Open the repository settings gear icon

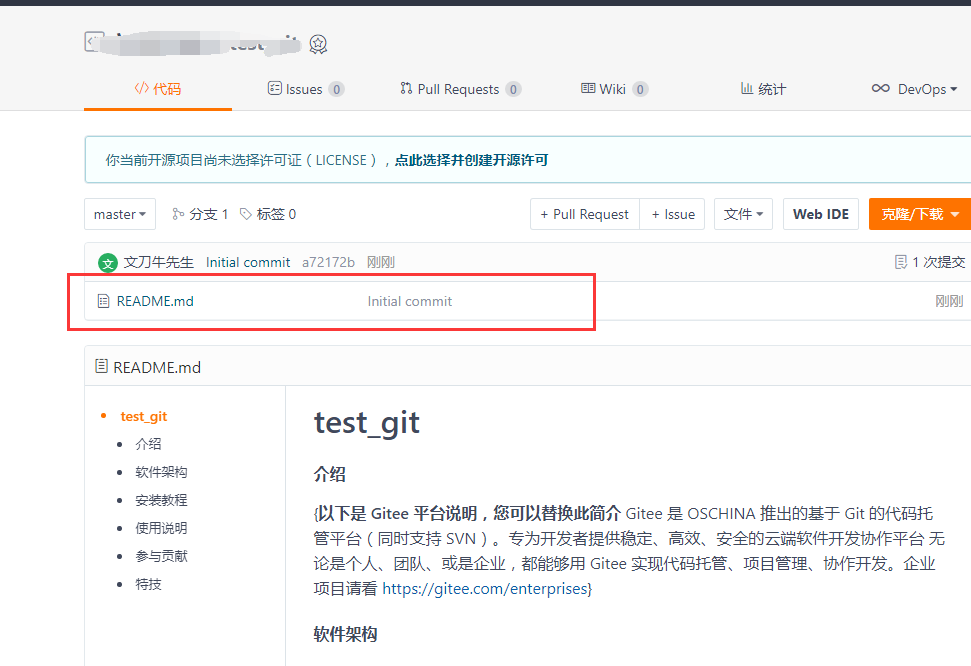pyautogui.click(x=318, y=44)
